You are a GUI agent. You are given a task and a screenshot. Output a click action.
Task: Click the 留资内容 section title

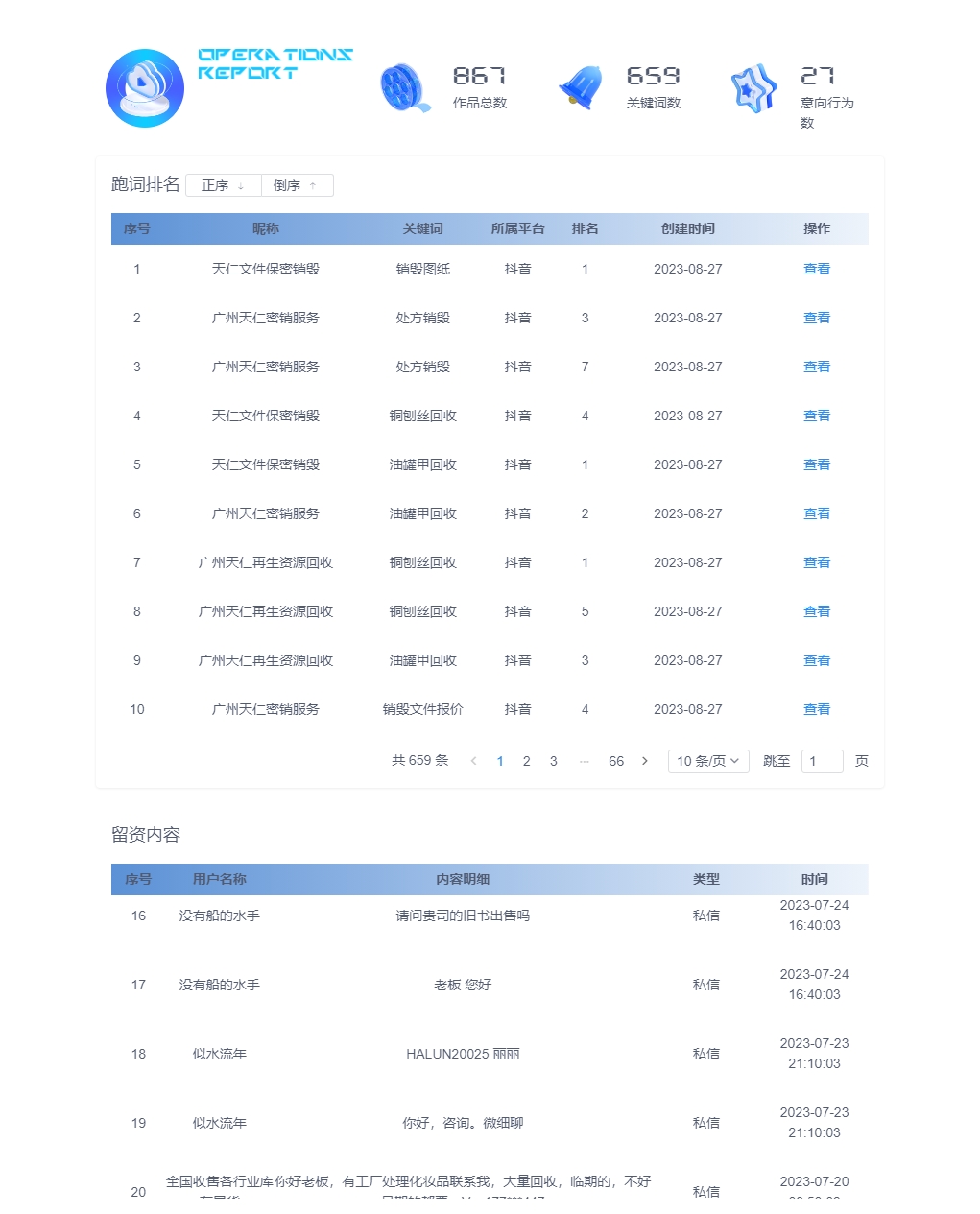146,835
